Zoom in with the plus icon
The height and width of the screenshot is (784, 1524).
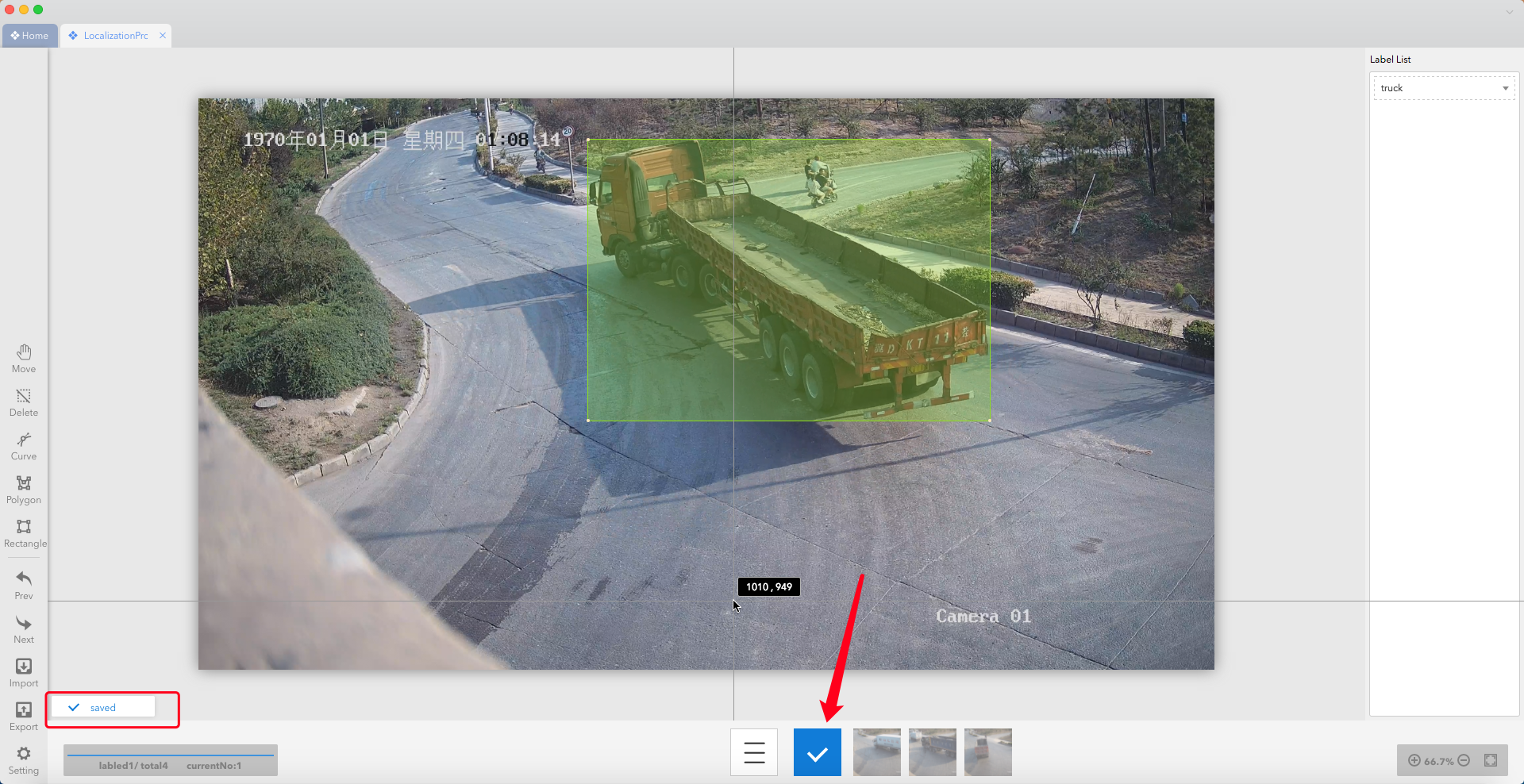coord(1414,760)
